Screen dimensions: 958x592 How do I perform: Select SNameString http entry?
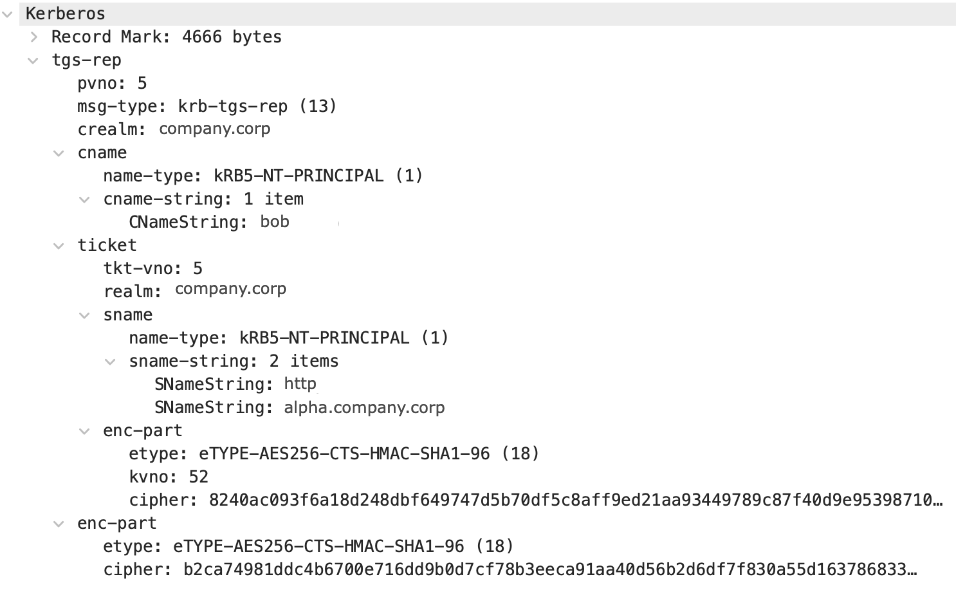click(x=235, y=384)
